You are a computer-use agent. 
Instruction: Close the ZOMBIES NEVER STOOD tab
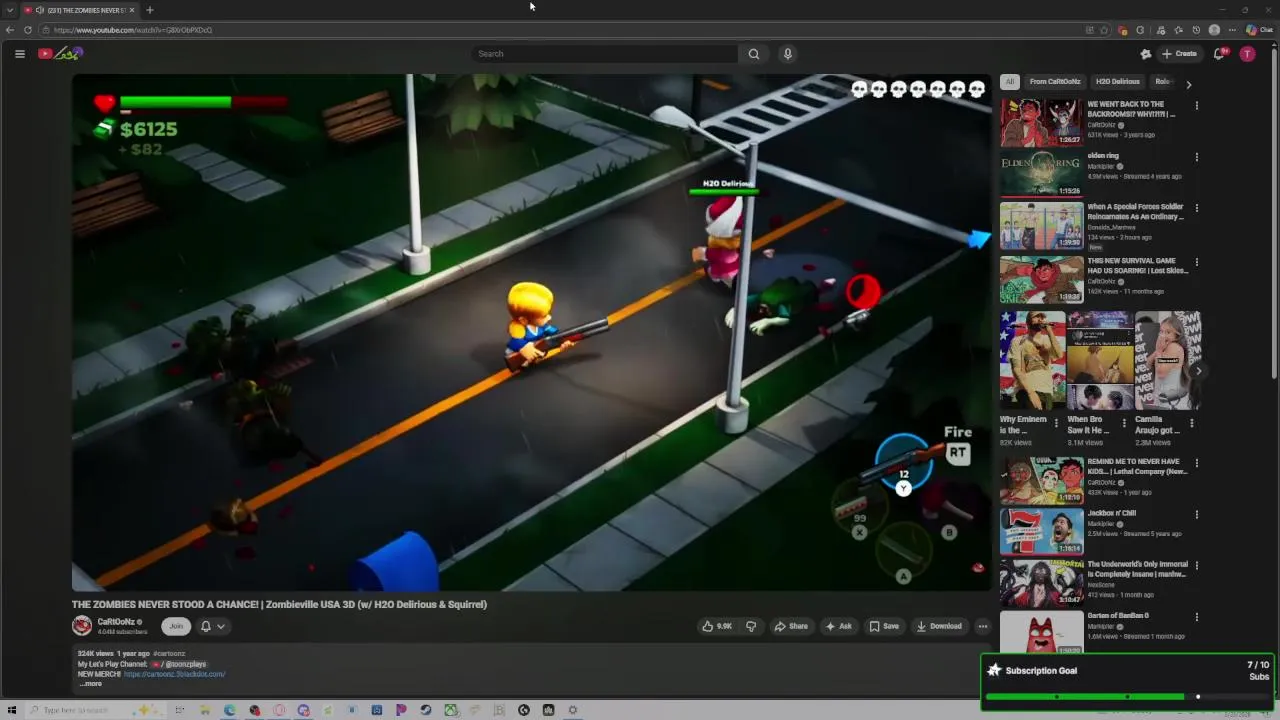(132, 10)
